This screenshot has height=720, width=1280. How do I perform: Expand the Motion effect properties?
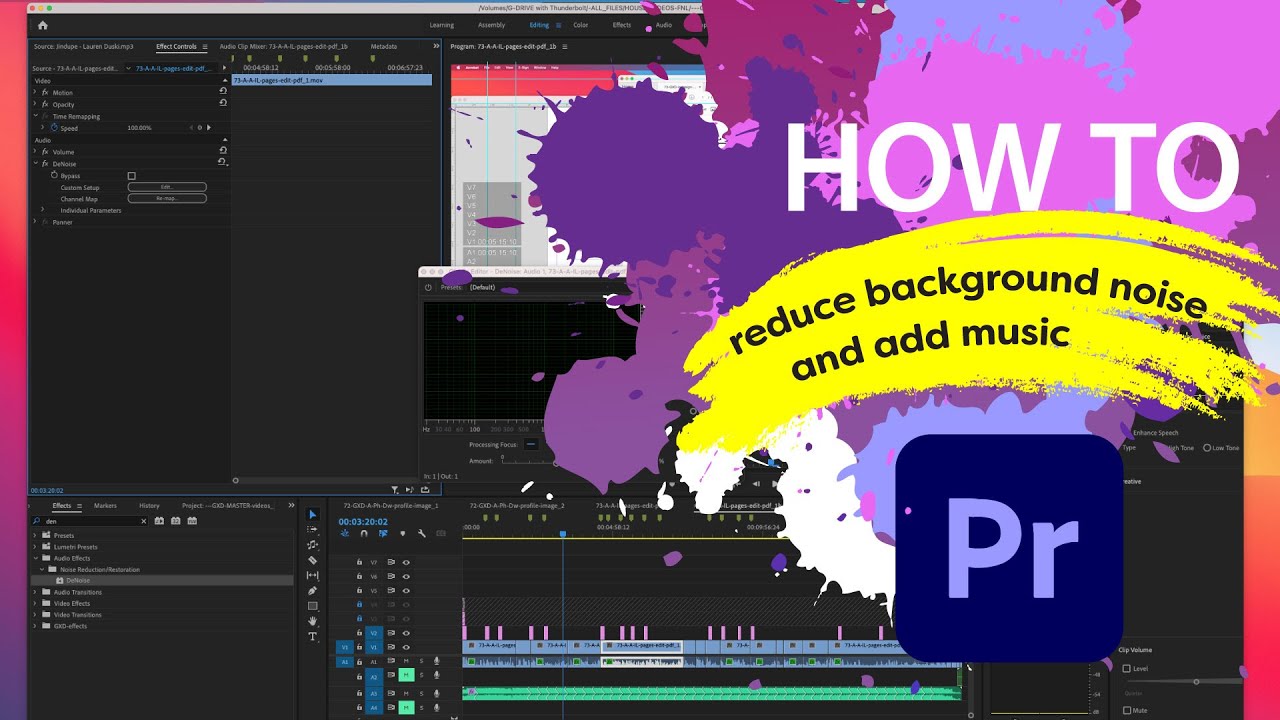[x=34, y=91]
